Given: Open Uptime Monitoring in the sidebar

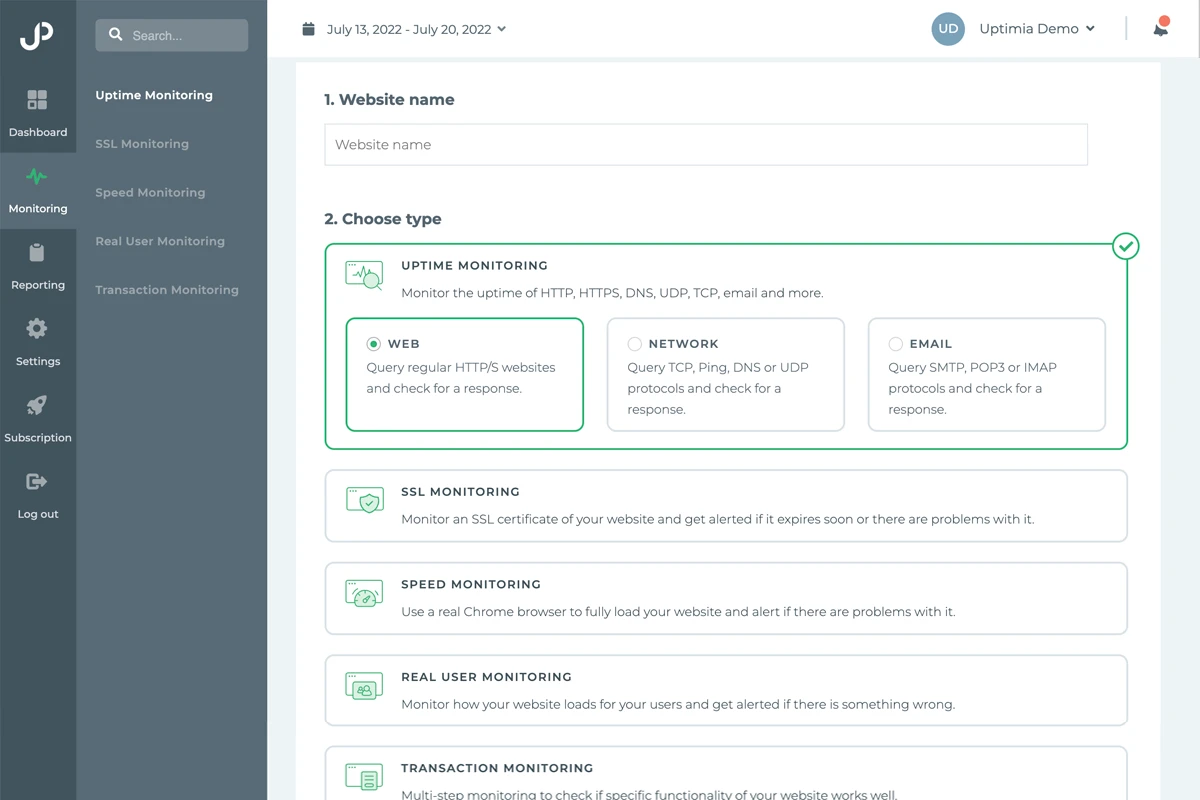Looking at the screenshot, I should 154,95.
